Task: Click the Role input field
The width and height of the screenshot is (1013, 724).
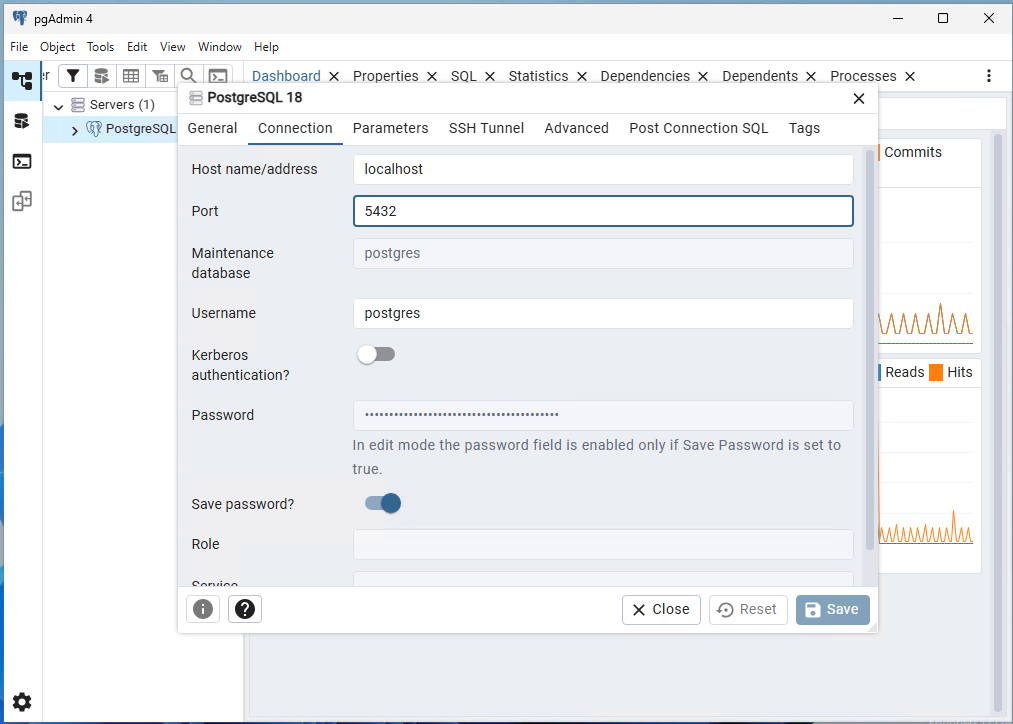Action: 603,544
